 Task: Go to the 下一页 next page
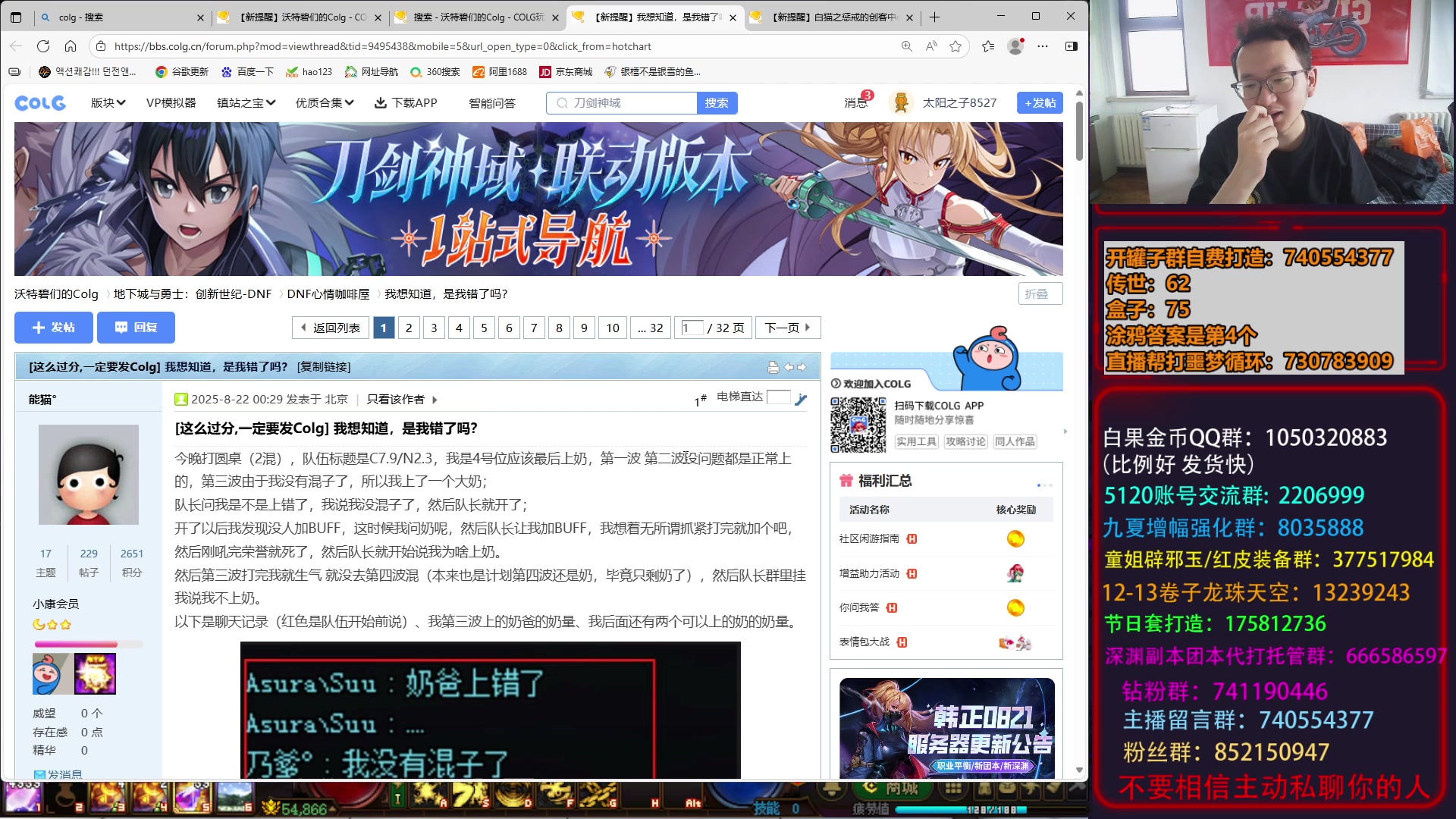[788, 328]
